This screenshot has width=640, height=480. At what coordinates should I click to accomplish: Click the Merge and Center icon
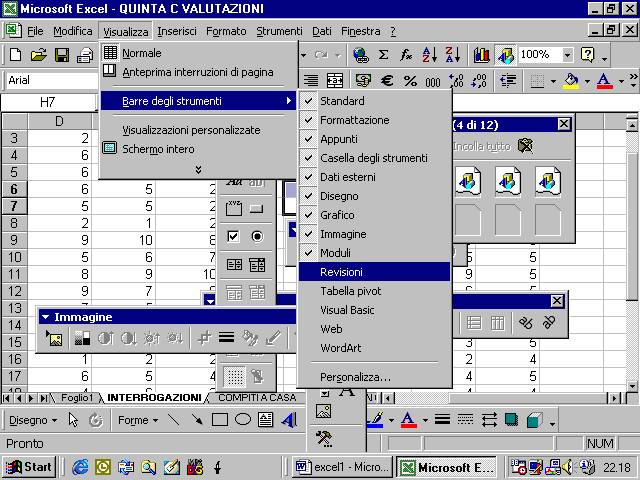(335, 80)
